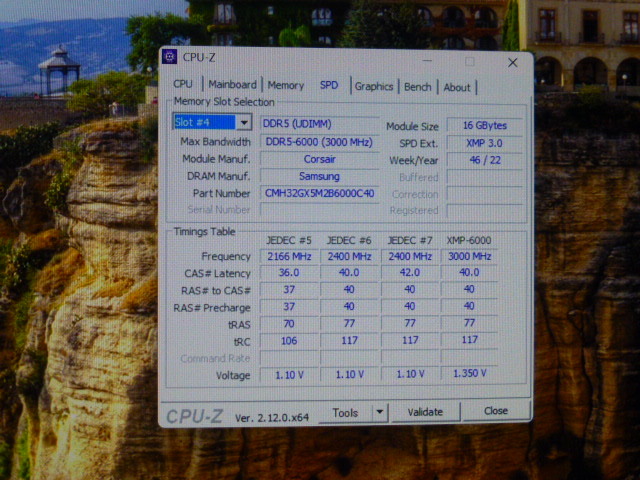
Task: Click the empty Correction field
Action: [484, 194]
